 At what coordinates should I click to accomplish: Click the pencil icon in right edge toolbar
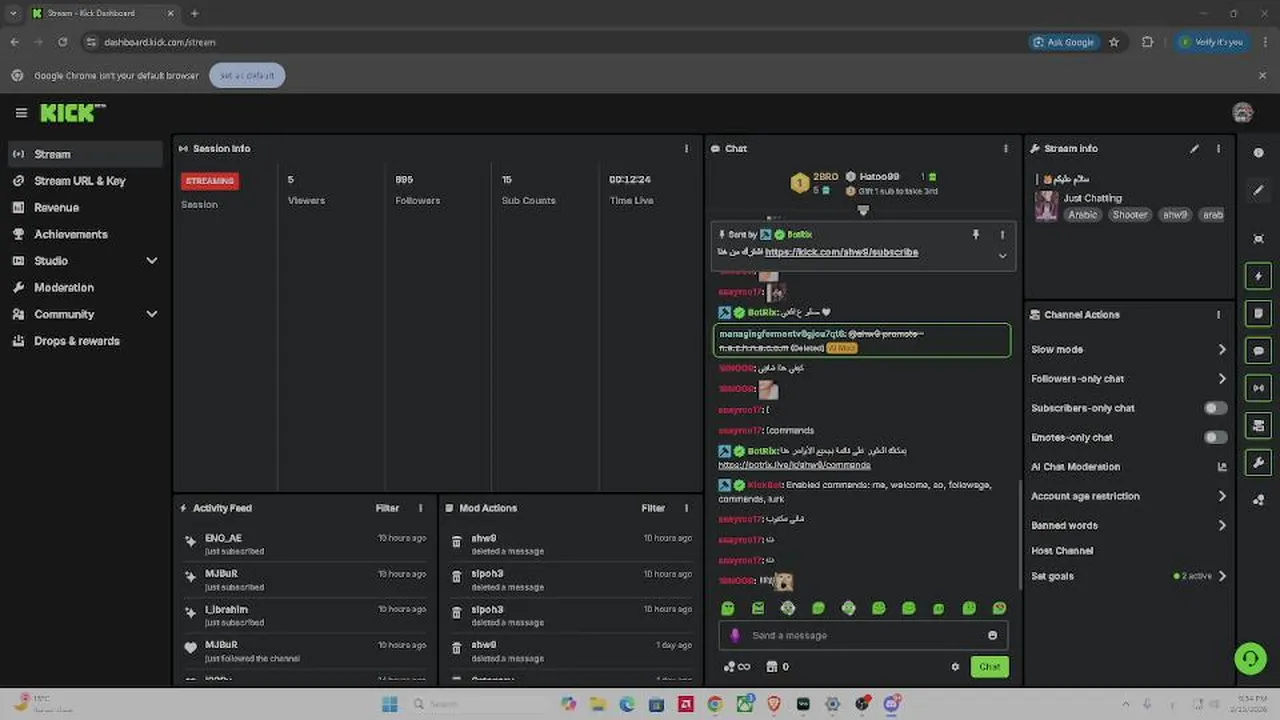tap(1258, 190)
